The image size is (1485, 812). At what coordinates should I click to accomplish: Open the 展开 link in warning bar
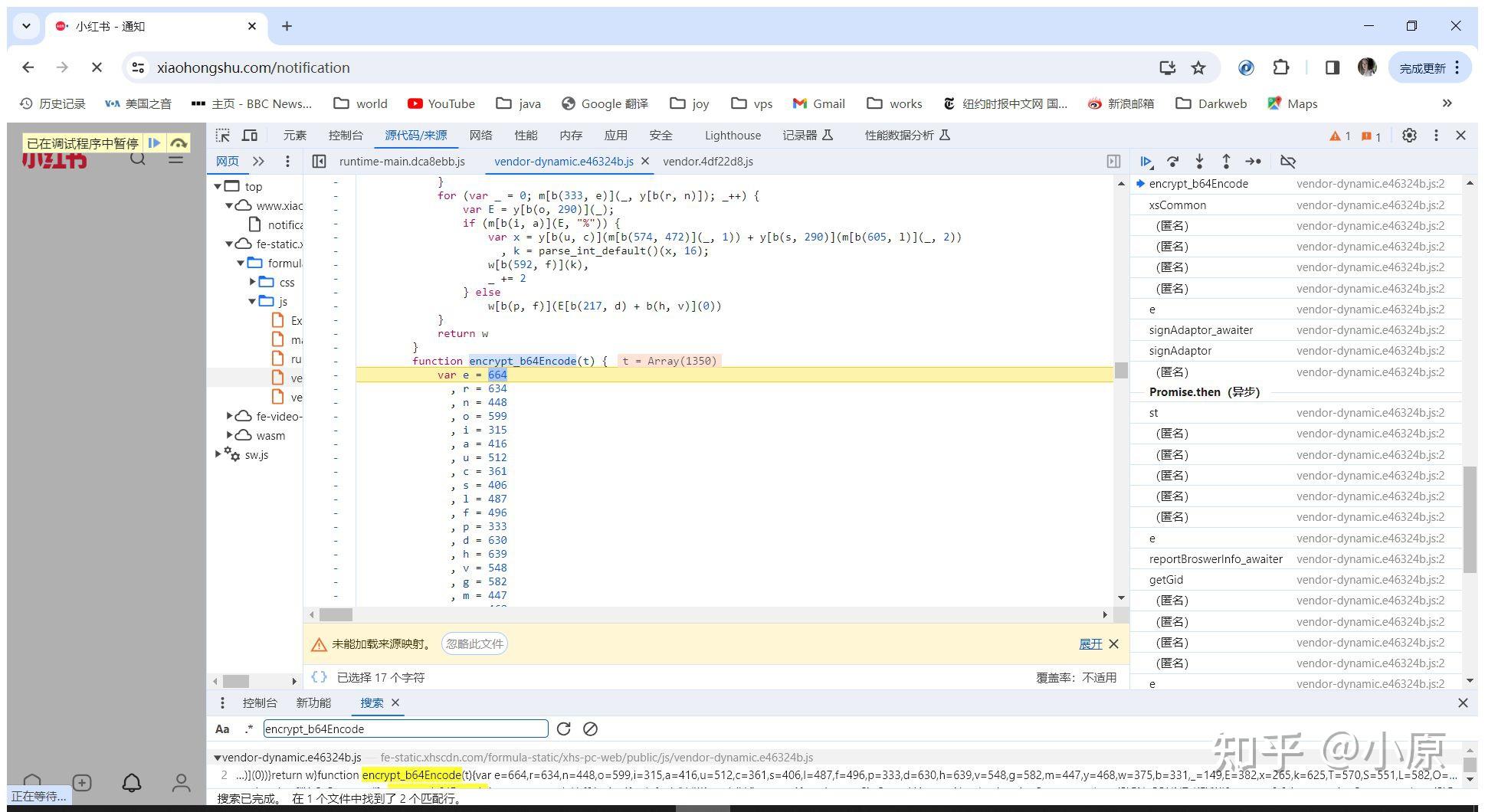(x=1091, y=643)
